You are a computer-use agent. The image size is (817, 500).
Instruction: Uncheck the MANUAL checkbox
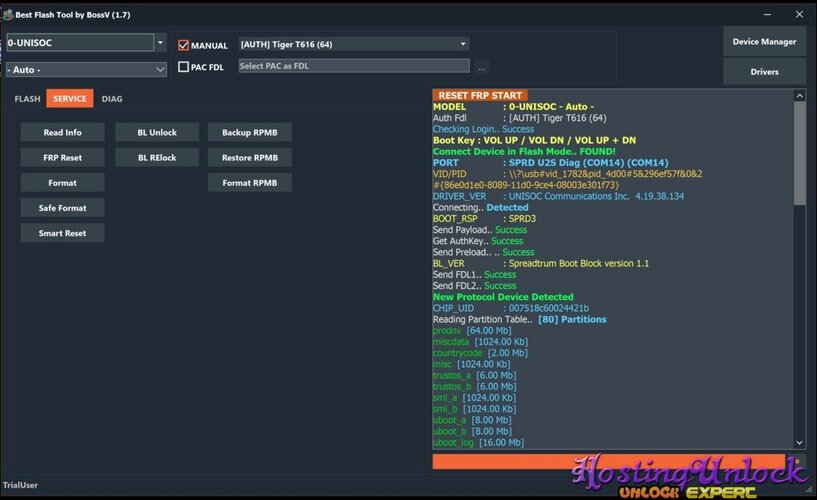[183, 45]
